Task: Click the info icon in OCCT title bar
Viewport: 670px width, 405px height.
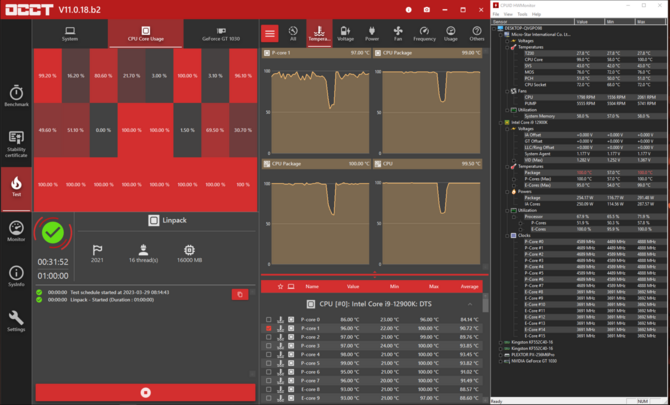Action: coord(408,10)
